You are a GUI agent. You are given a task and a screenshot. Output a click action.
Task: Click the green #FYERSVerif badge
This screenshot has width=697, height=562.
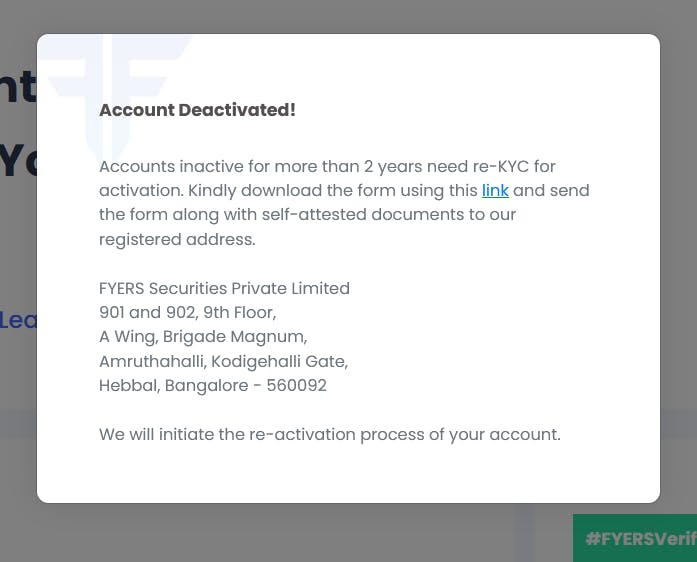pos(635,539)
